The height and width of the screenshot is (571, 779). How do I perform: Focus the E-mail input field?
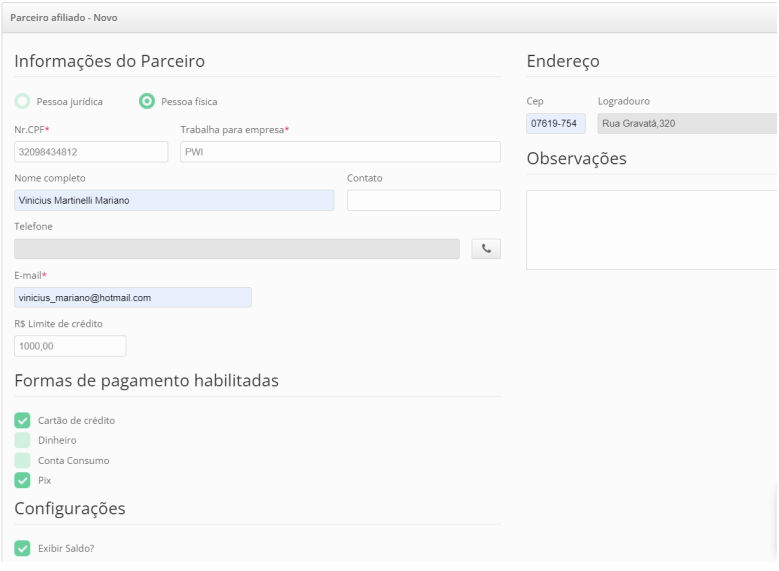(132, 298)
